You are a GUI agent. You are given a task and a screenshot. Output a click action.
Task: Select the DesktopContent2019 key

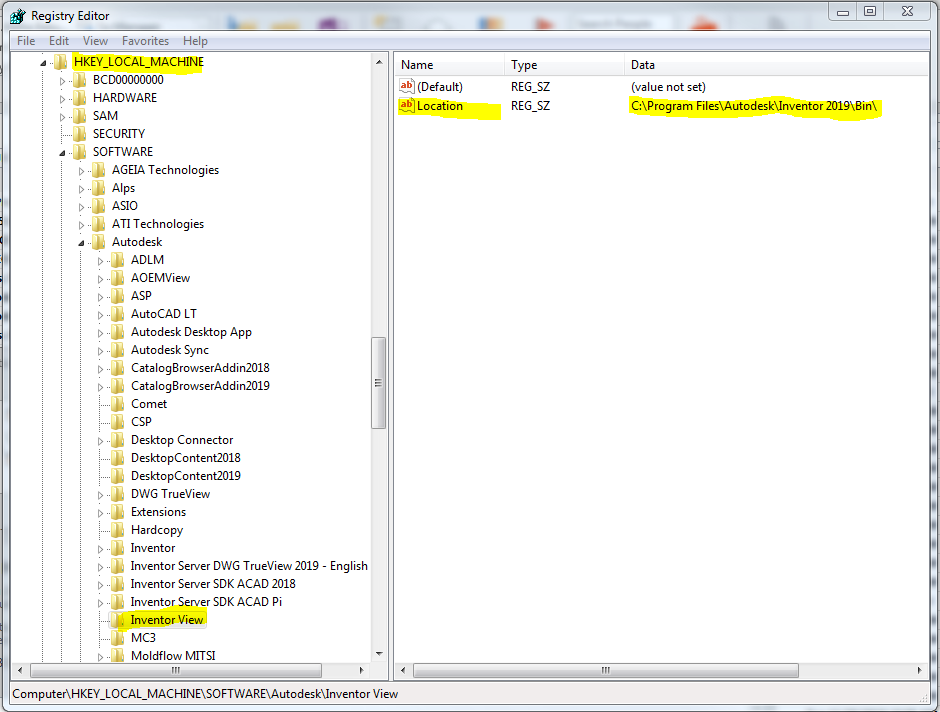[186, 476]
